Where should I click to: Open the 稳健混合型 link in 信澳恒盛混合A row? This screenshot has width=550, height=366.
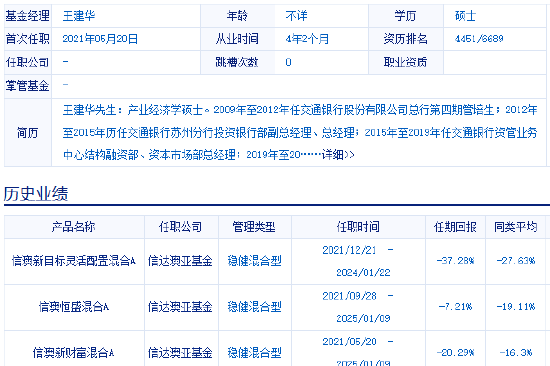(255, 307)
